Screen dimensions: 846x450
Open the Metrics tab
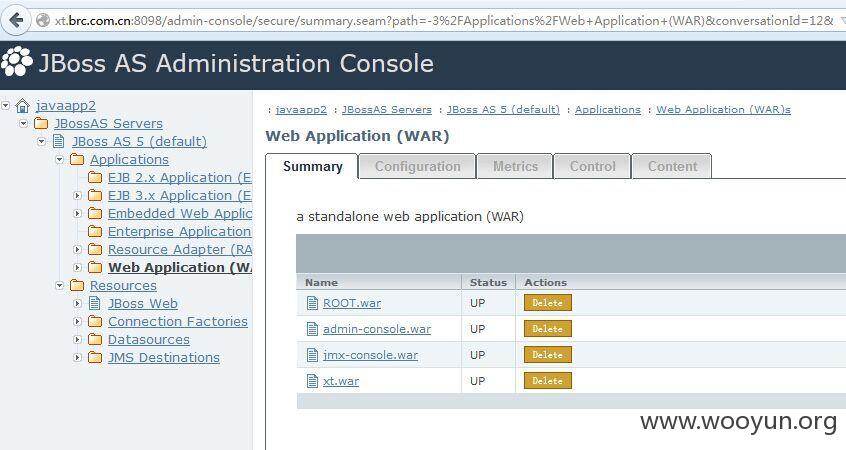pos(515,166)
